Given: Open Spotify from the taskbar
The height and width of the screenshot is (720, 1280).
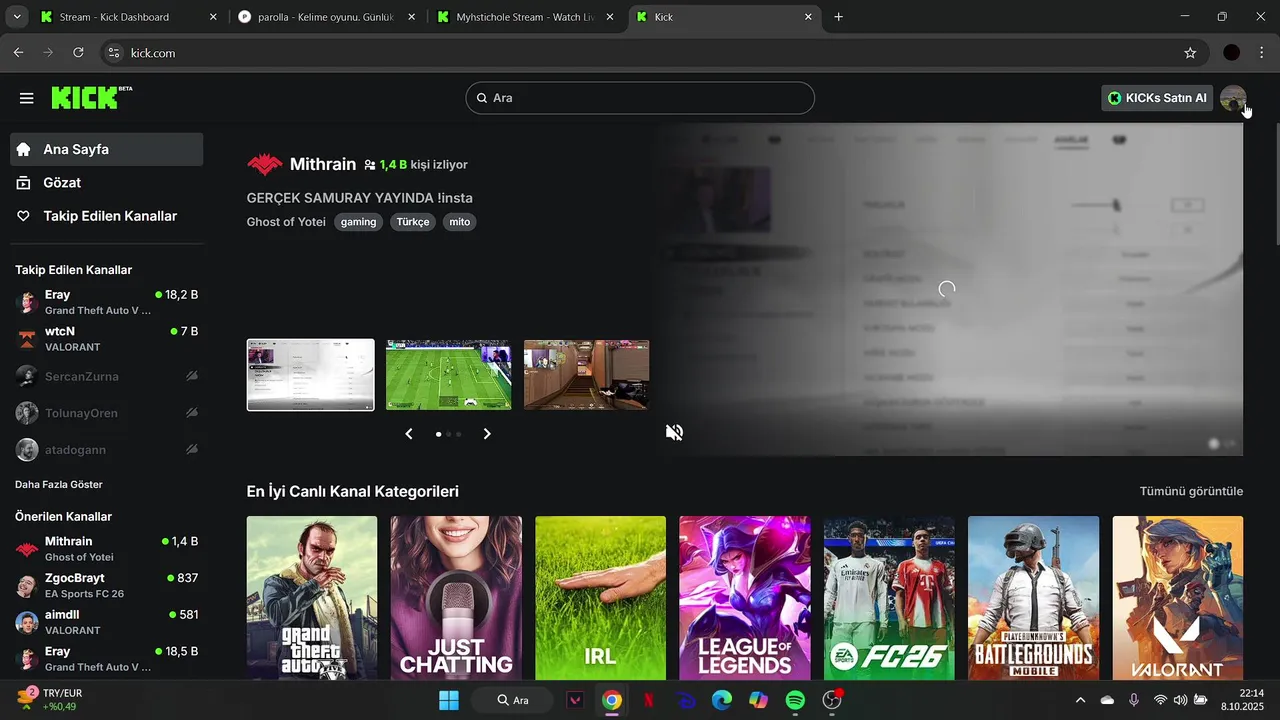Looking at the screenshot, I should (x=795, y=700).
